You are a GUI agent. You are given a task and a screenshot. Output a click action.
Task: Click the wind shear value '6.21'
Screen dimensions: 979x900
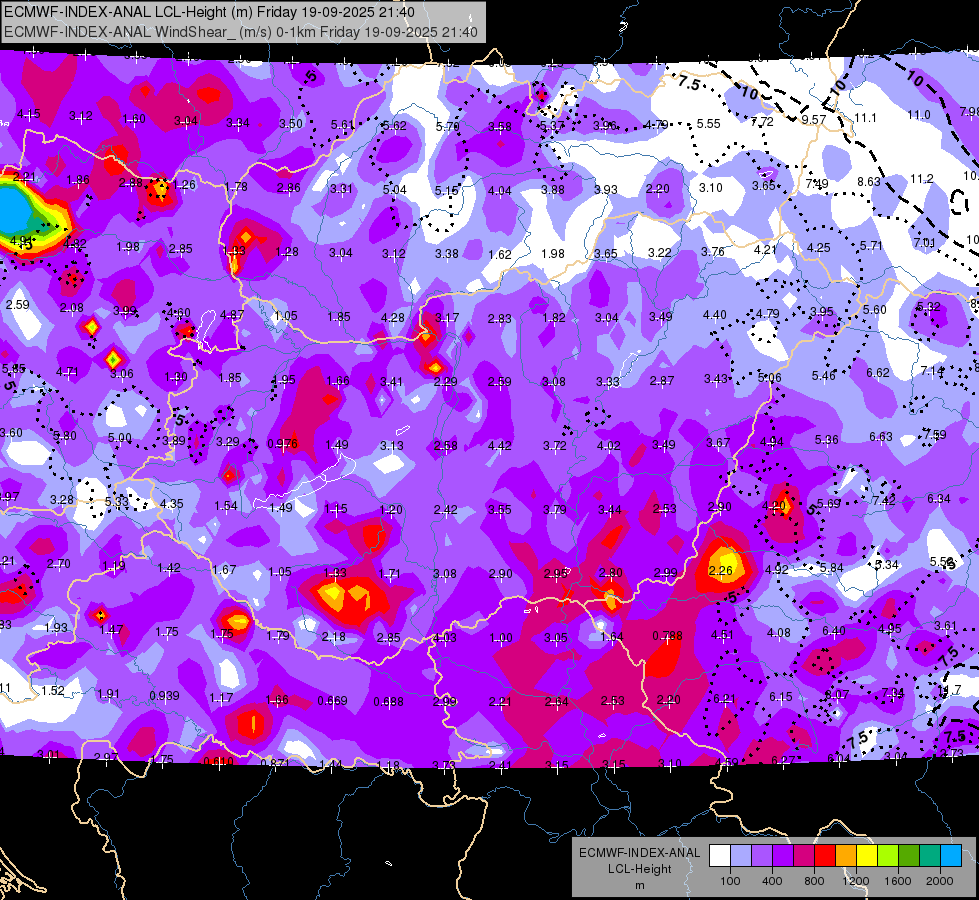click(724, 698)
